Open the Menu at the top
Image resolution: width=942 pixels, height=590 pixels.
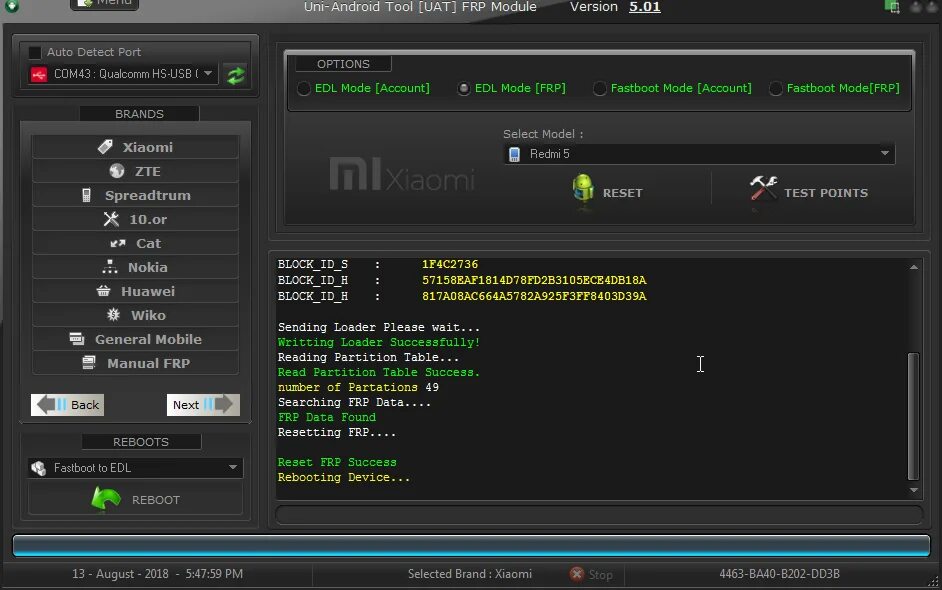tap(105, 4)
